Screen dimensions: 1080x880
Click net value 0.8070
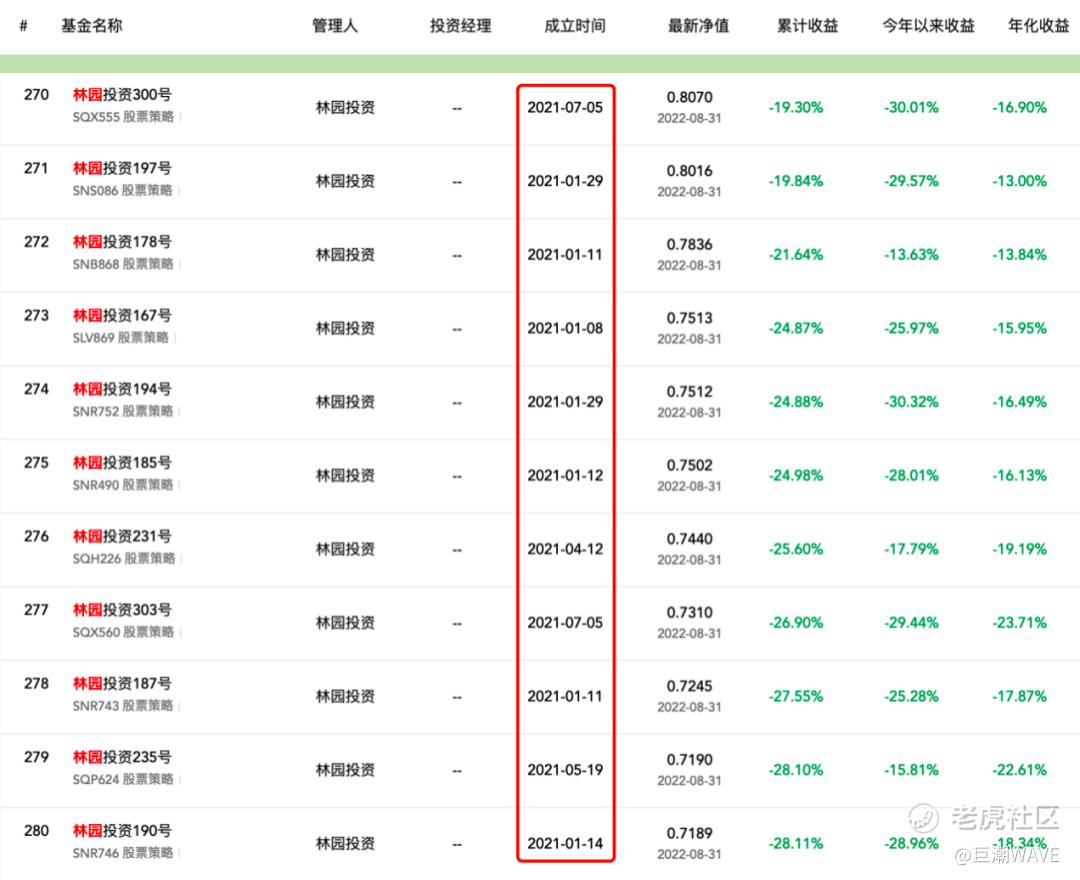click(x=689, y=98)
